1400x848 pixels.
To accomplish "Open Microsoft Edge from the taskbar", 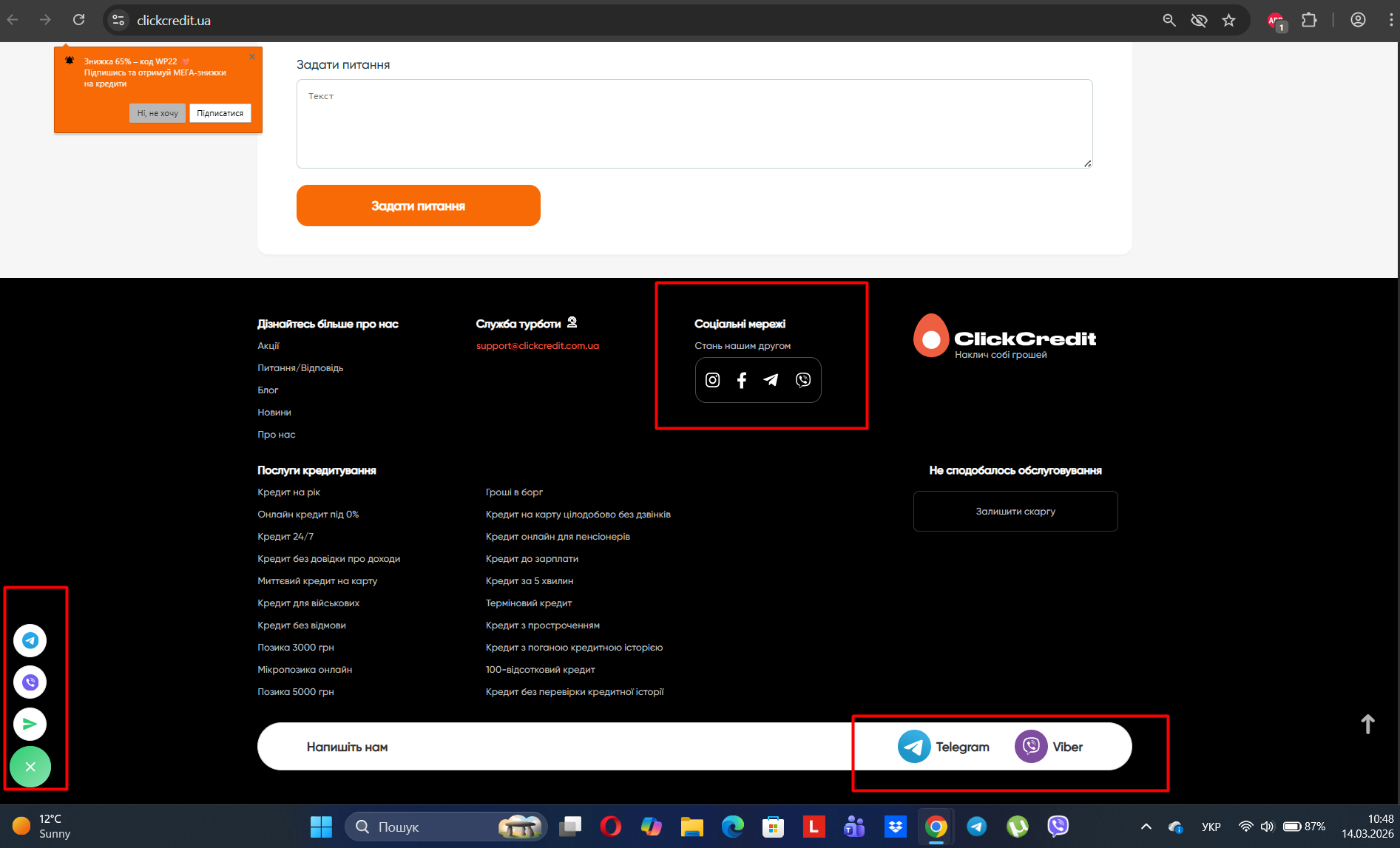I will tap(732, 827).
